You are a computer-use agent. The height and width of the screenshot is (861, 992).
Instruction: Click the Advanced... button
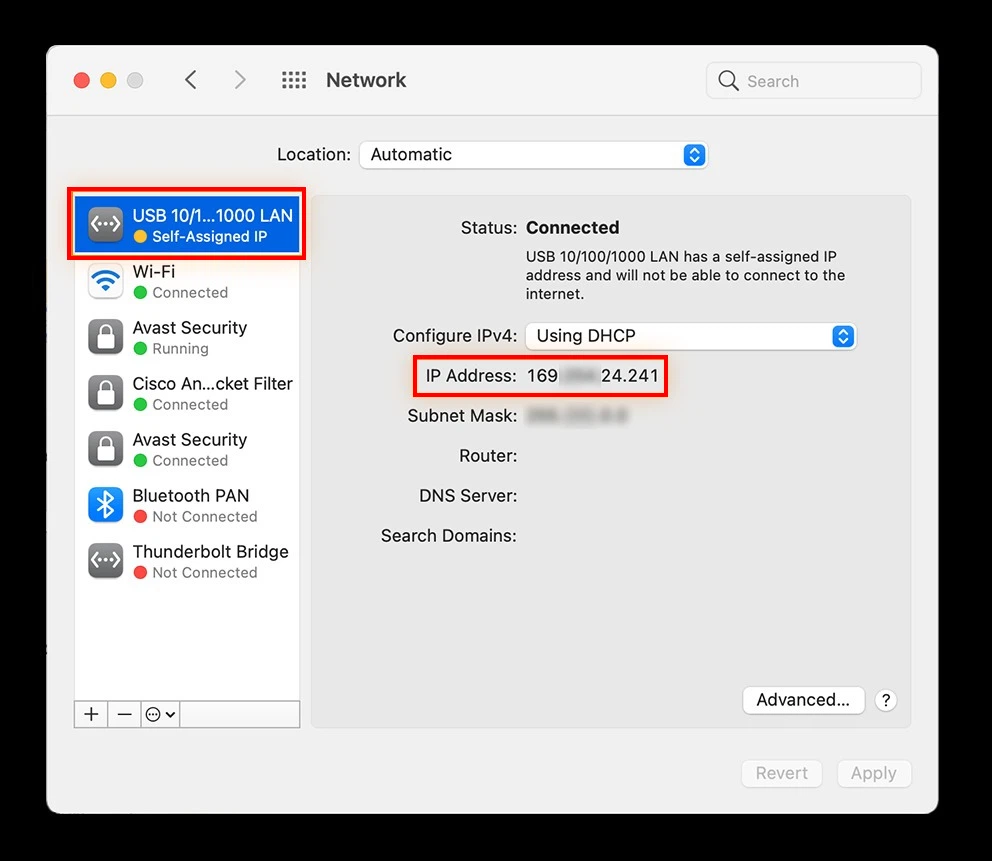(x=803, y=700)
